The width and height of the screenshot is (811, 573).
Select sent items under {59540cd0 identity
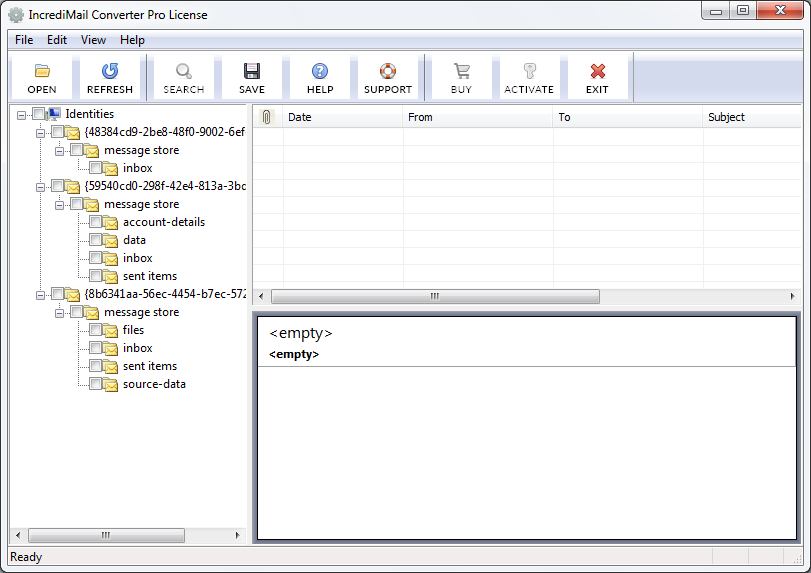(150, 276)
